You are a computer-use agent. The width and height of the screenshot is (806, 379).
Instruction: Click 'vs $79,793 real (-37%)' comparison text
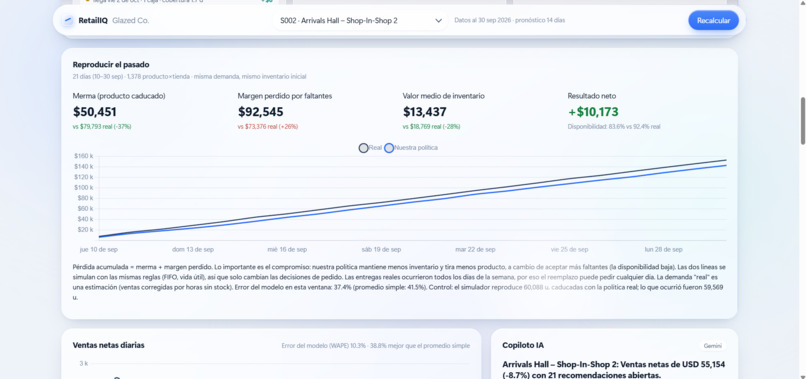(102, 127)
